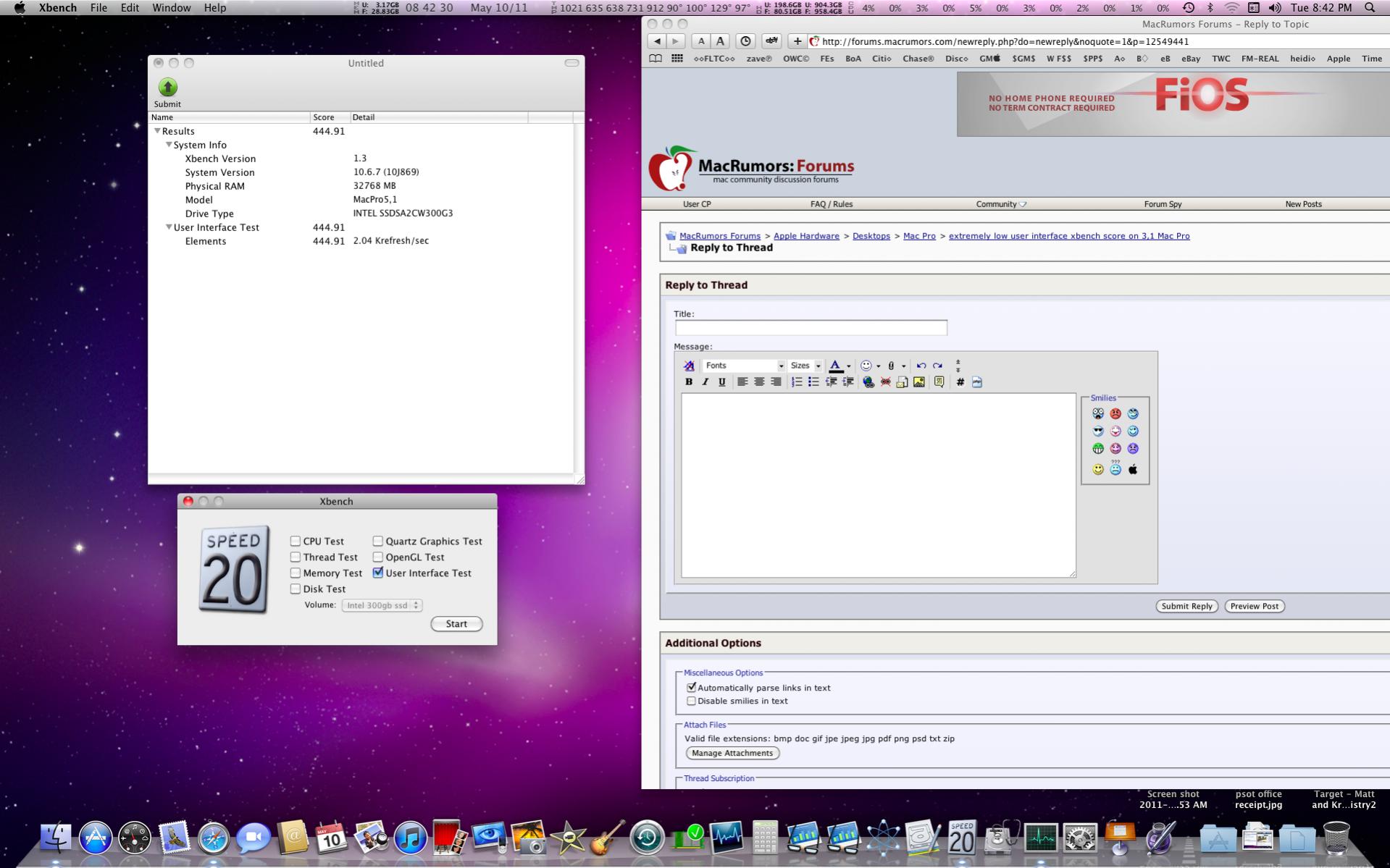
Task: Click the Manage Attachments button
Action: tap(732, 753)
